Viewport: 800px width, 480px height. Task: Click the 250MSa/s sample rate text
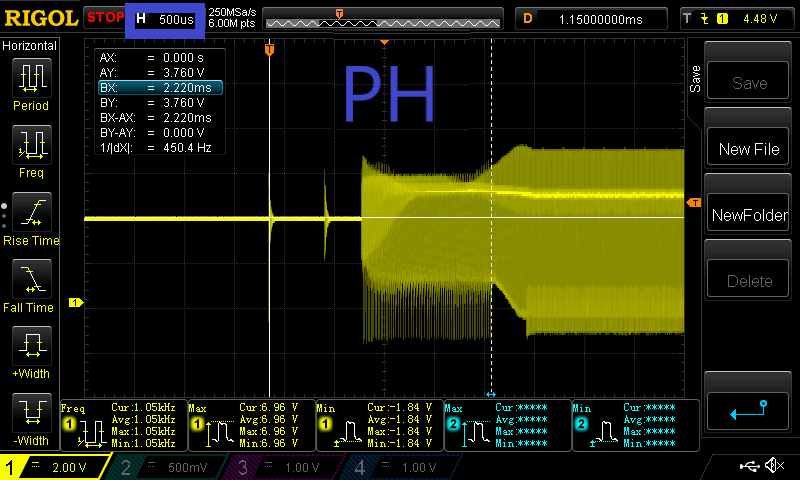pyautogui.click(x=232, y=12)
